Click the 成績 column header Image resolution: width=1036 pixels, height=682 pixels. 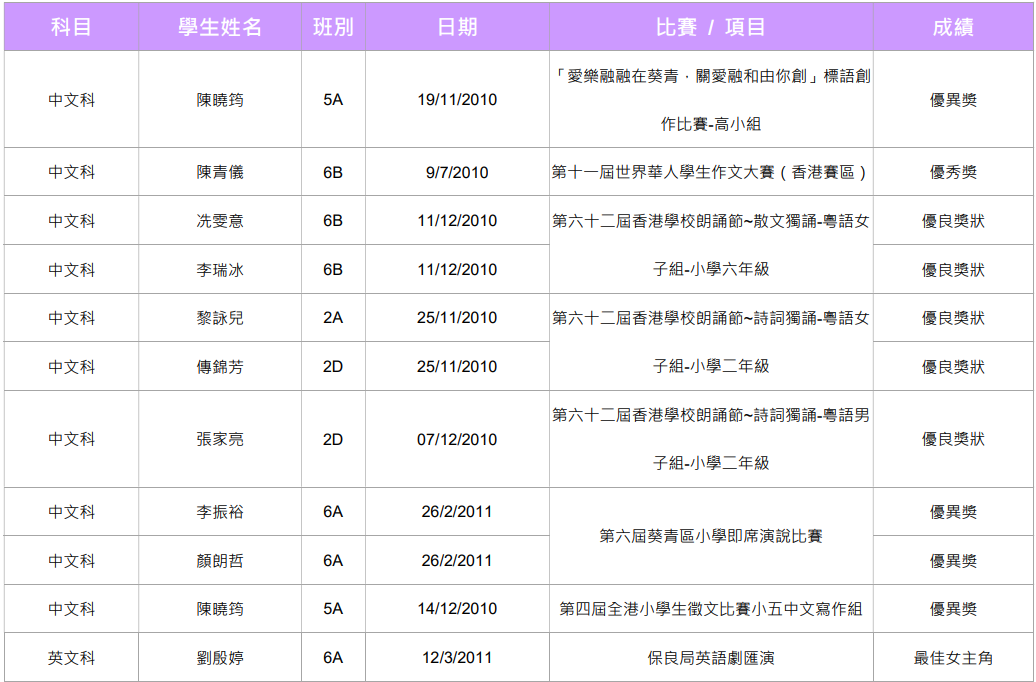point(953,27)
